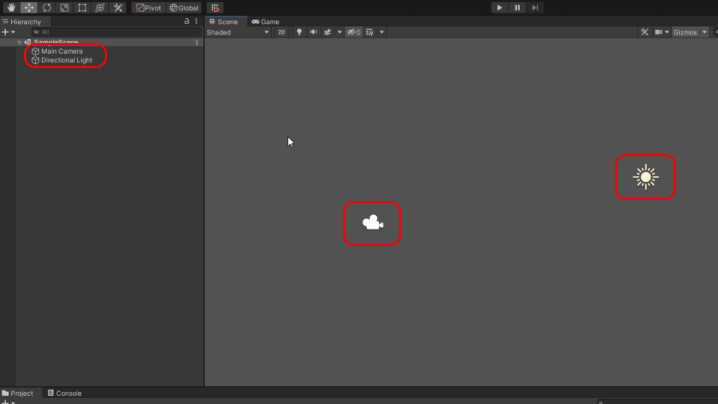Toggle Global/Local handle rotation
The height and width of the screenshot is (404, 718).
184,8
